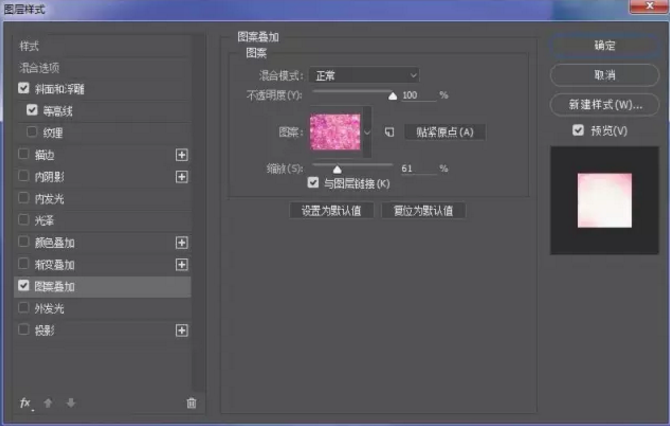Screen dimensions: 670x426
Task: Click the 新建样式(W)... button
Action: click(604, 105)
